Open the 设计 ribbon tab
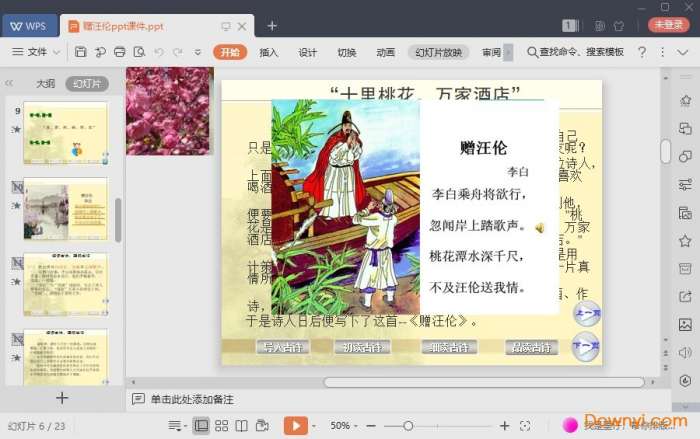 tap(308, 52)
